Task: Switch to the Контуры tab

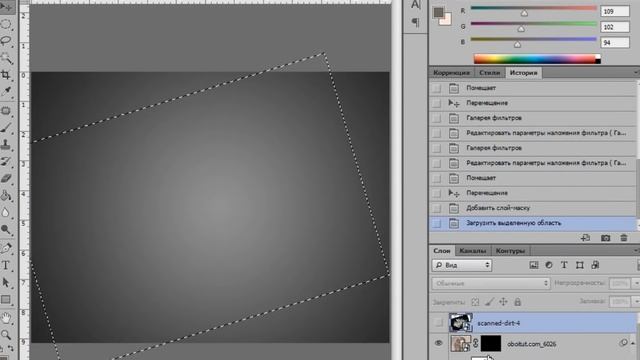Action: 510,251
